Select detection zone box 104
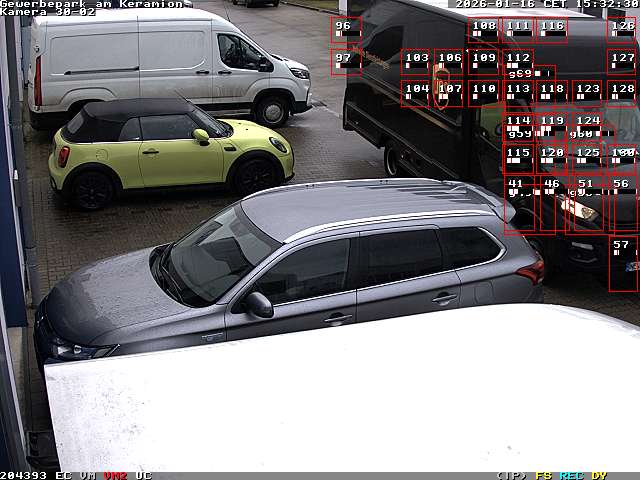 click(416, 93)
